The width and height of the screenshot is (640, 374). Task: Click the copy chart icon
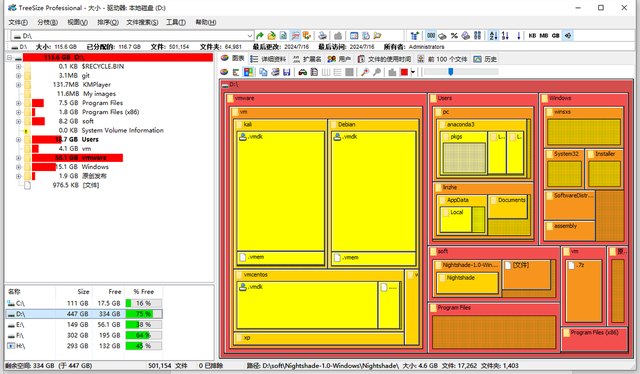point(263,72)
